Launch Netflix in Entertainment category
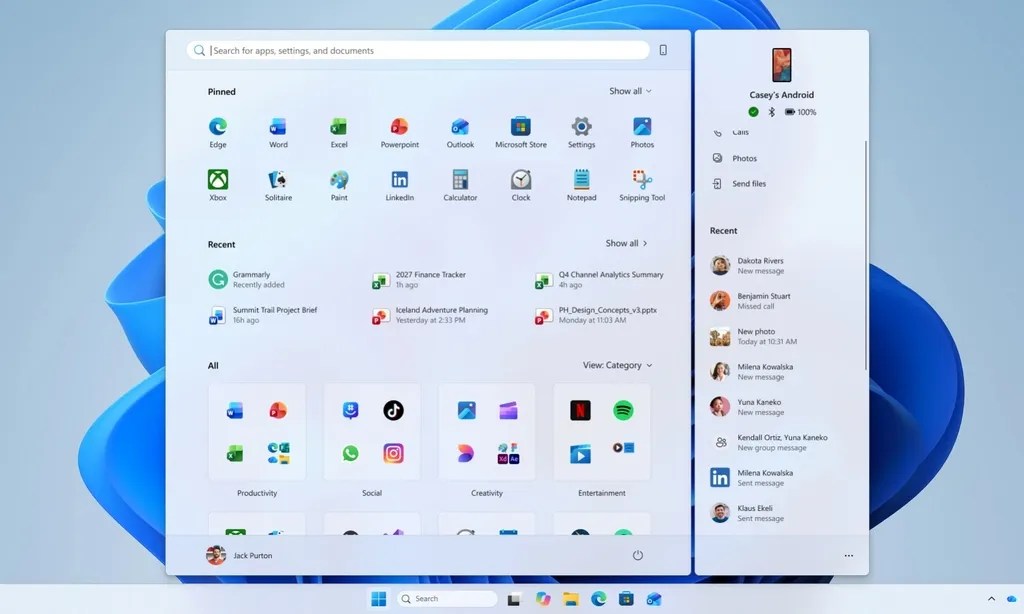The width and height of the screenshot is (1024, 614). click(x=580, y=410)
